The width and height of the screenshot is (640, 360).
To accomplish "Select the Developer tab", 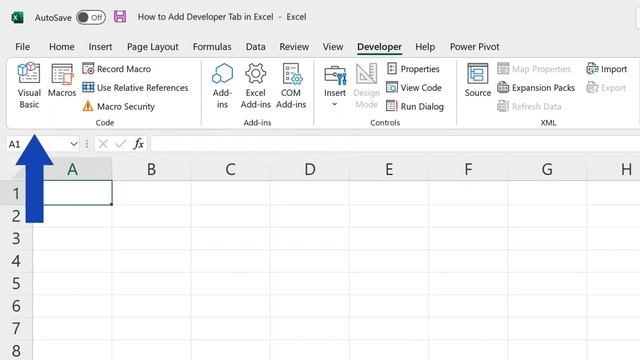I will pos(379,47).
